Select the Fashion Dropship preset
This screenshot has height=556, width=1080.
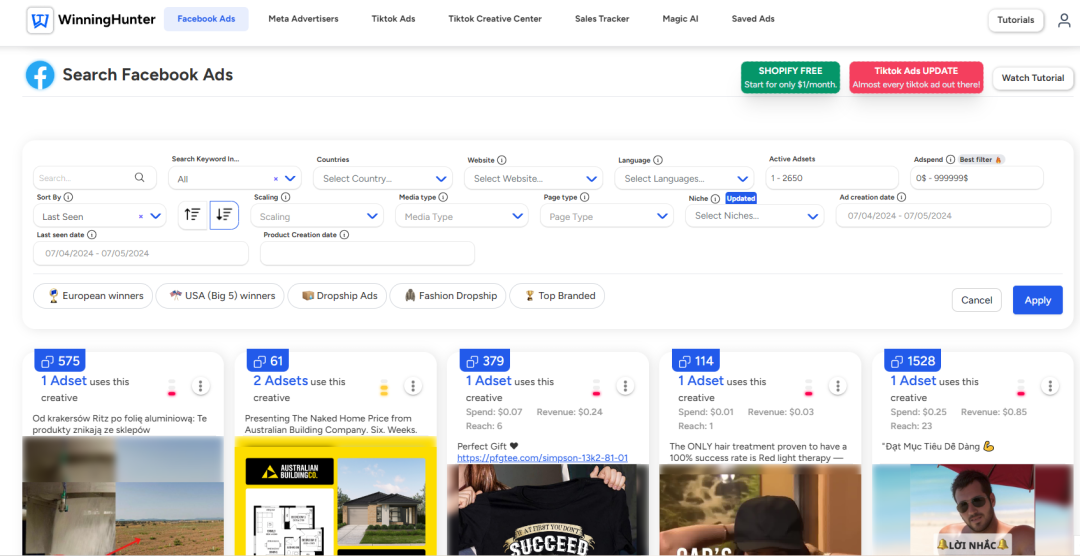click(x=448, y=296)
